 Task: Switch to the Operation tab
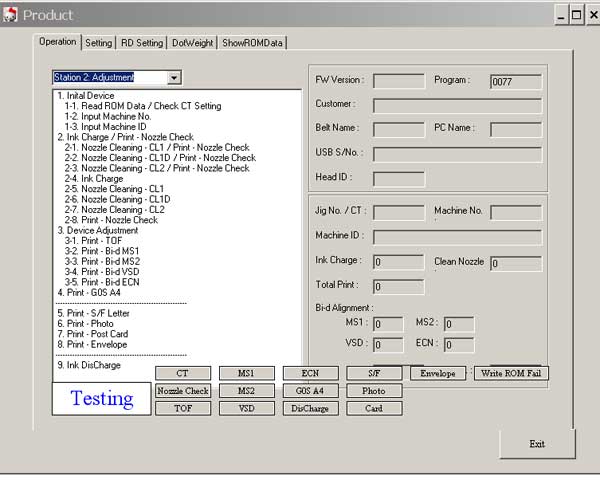point(58,42)
